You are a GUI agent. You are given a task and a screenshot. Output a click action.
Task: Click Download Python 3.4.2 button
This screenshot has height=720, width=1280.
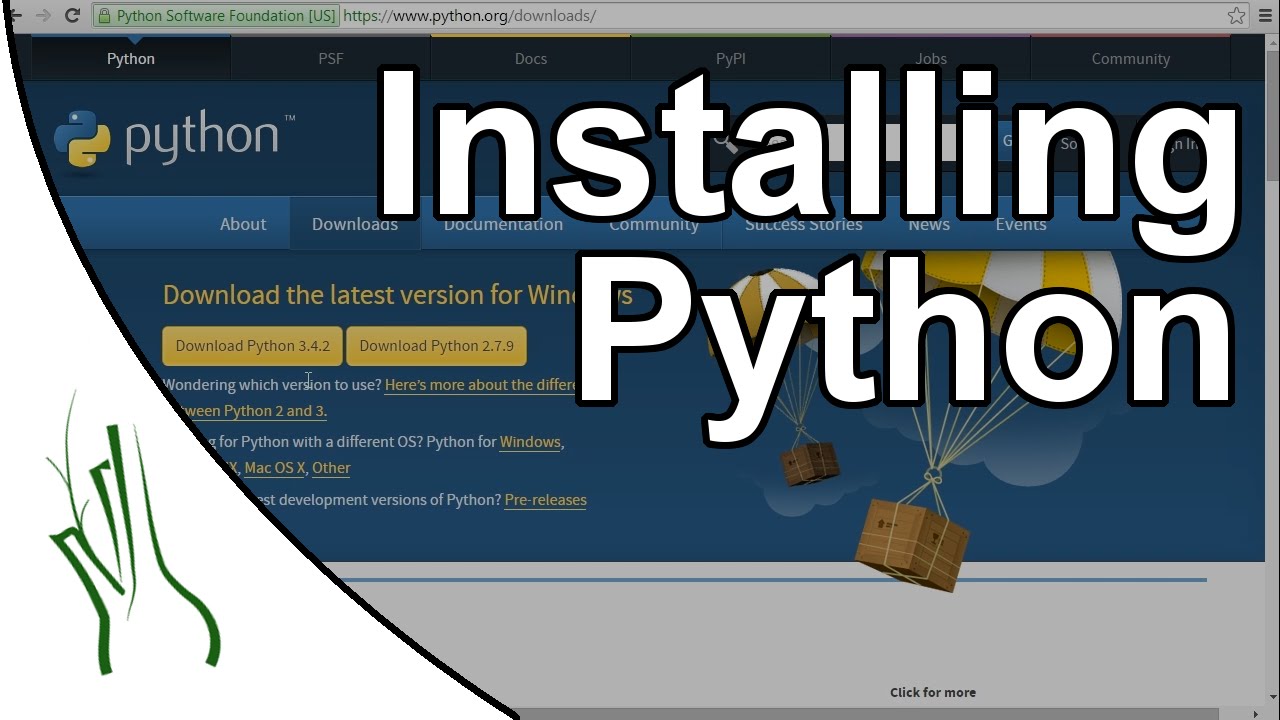tap(253, 346)
